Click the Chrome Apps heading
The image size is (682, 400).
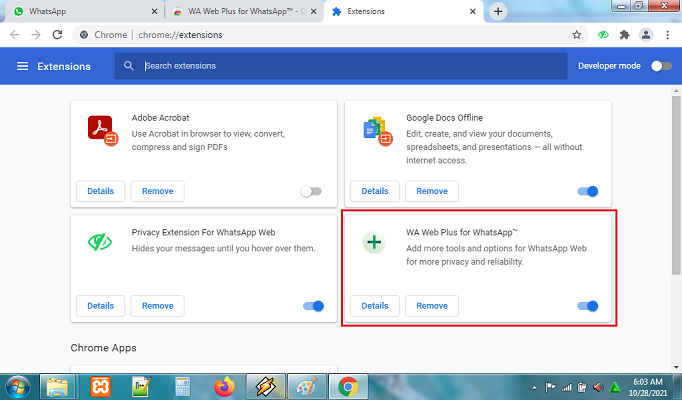pos(104,348)
